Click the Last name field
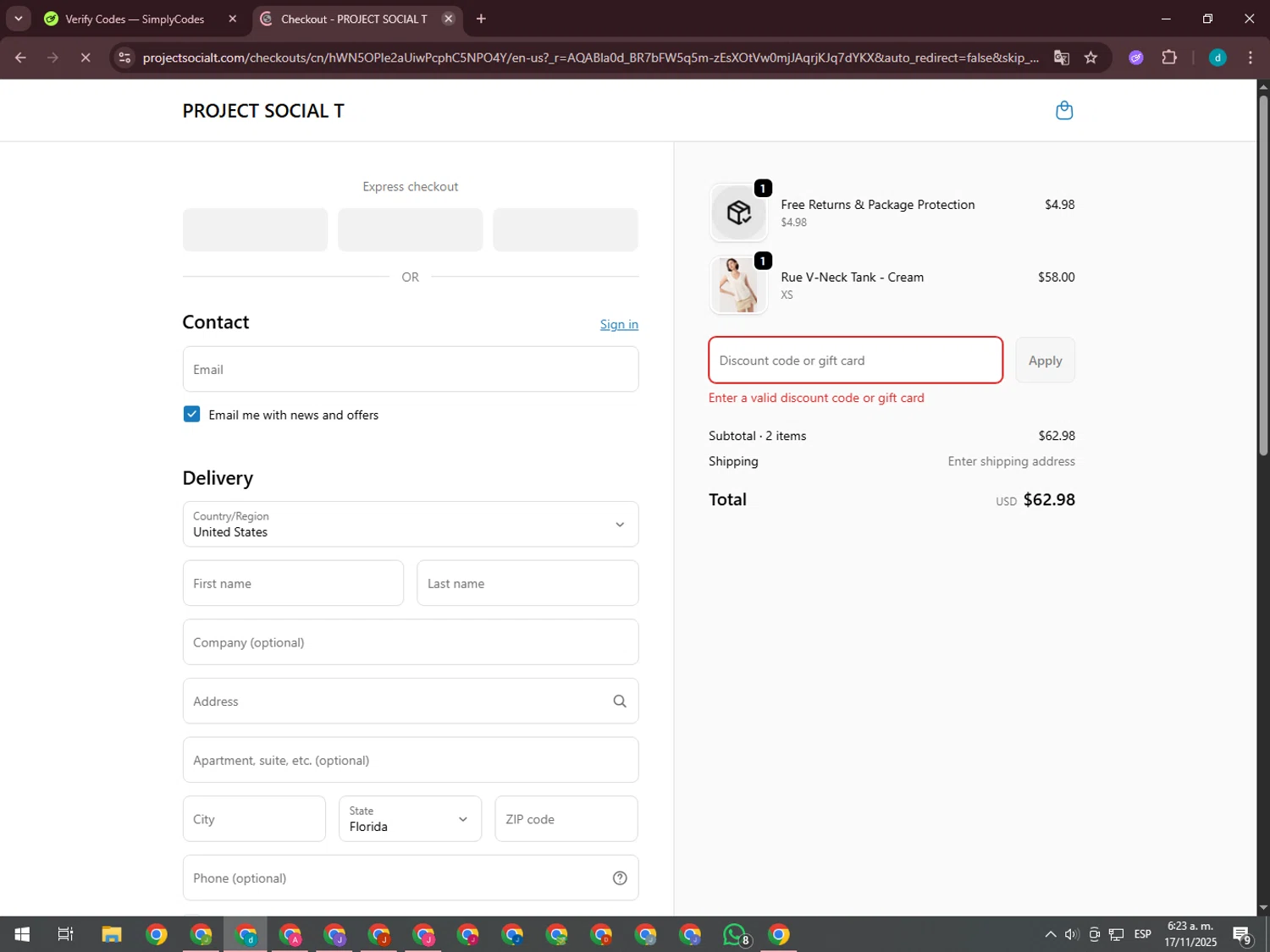Image resolution: width=1270 pixels, height=952 pixels. point(527,583)
